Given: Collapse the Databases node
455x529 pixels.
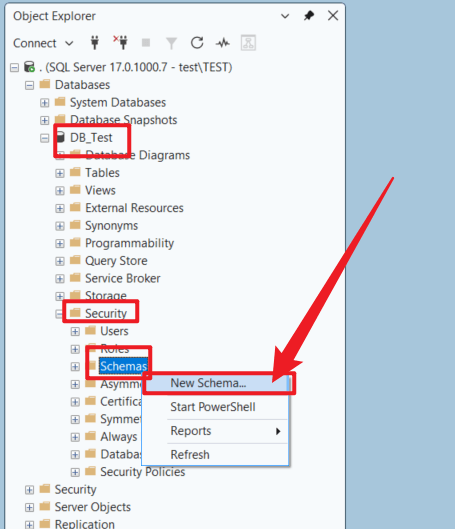Looking at the screenshot, I should coord(29,85).
